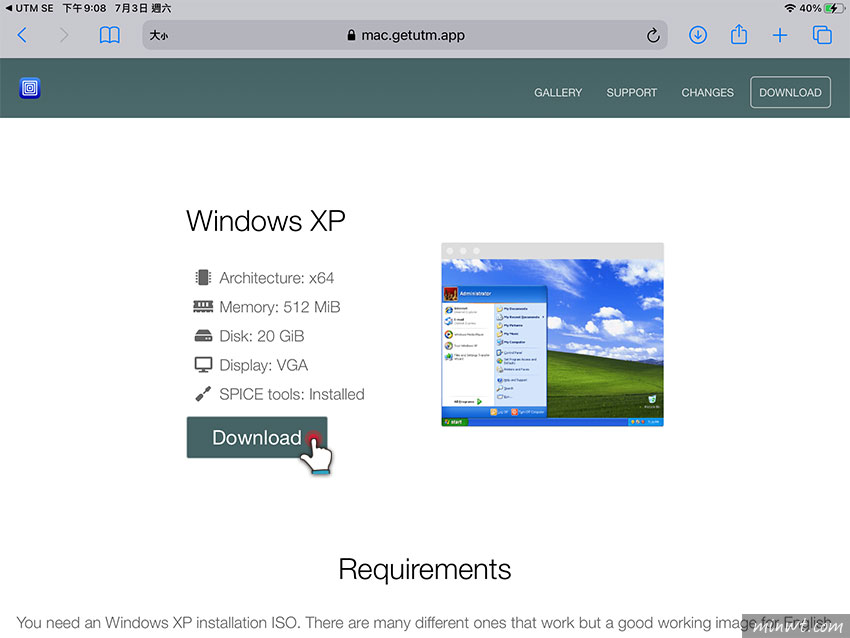
Task: Click the status bar clock time
Action: coord(84,8)
